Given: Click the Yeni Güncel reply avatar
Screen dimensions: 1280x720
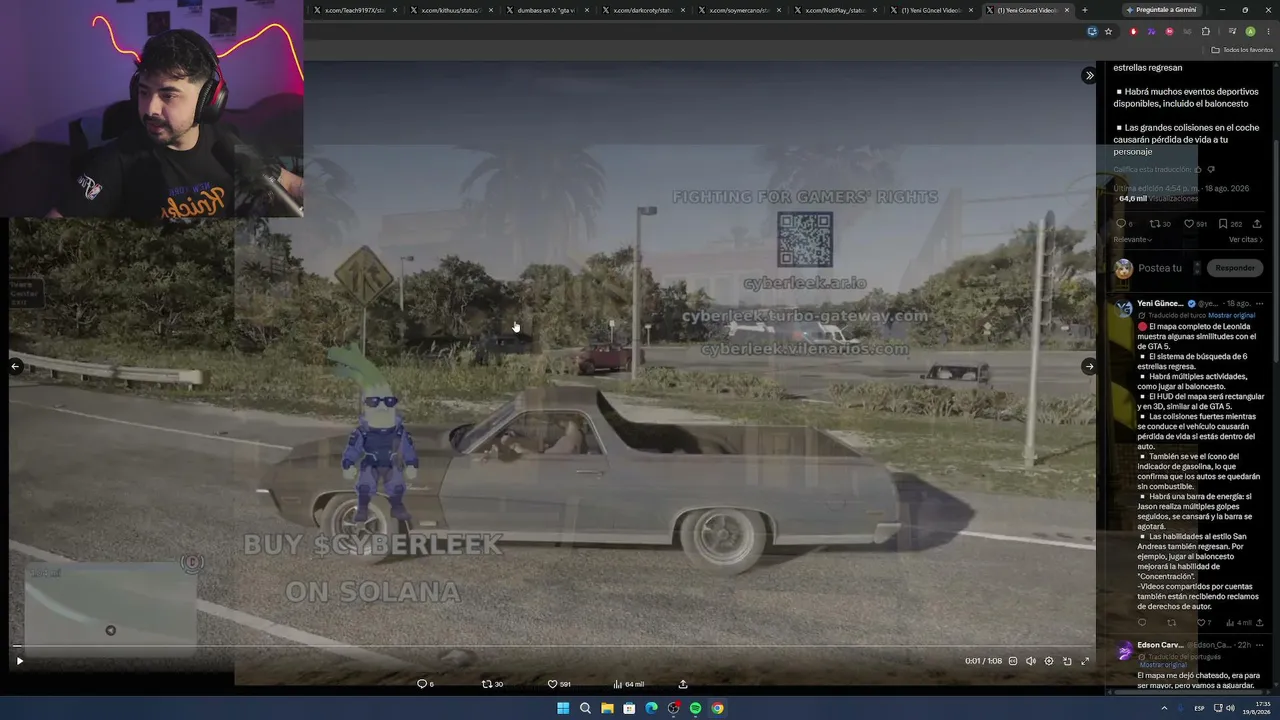Looking at the screenshot, I should pos(1124,308).
